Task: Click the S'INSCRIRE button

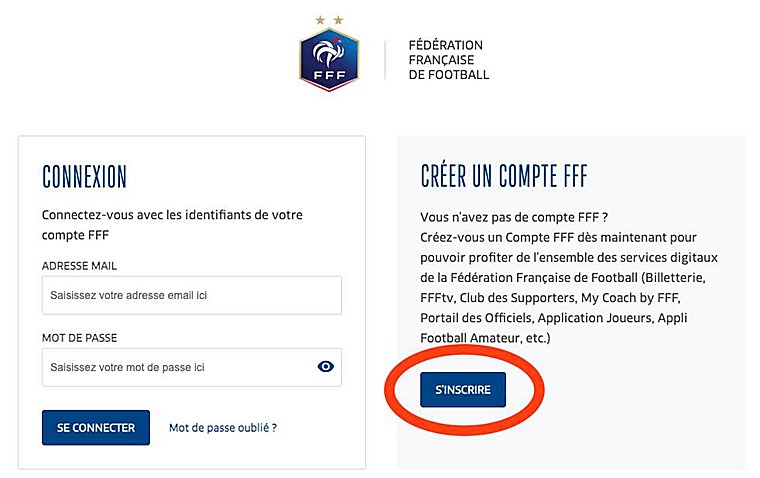Action: (x=463, y=390)
